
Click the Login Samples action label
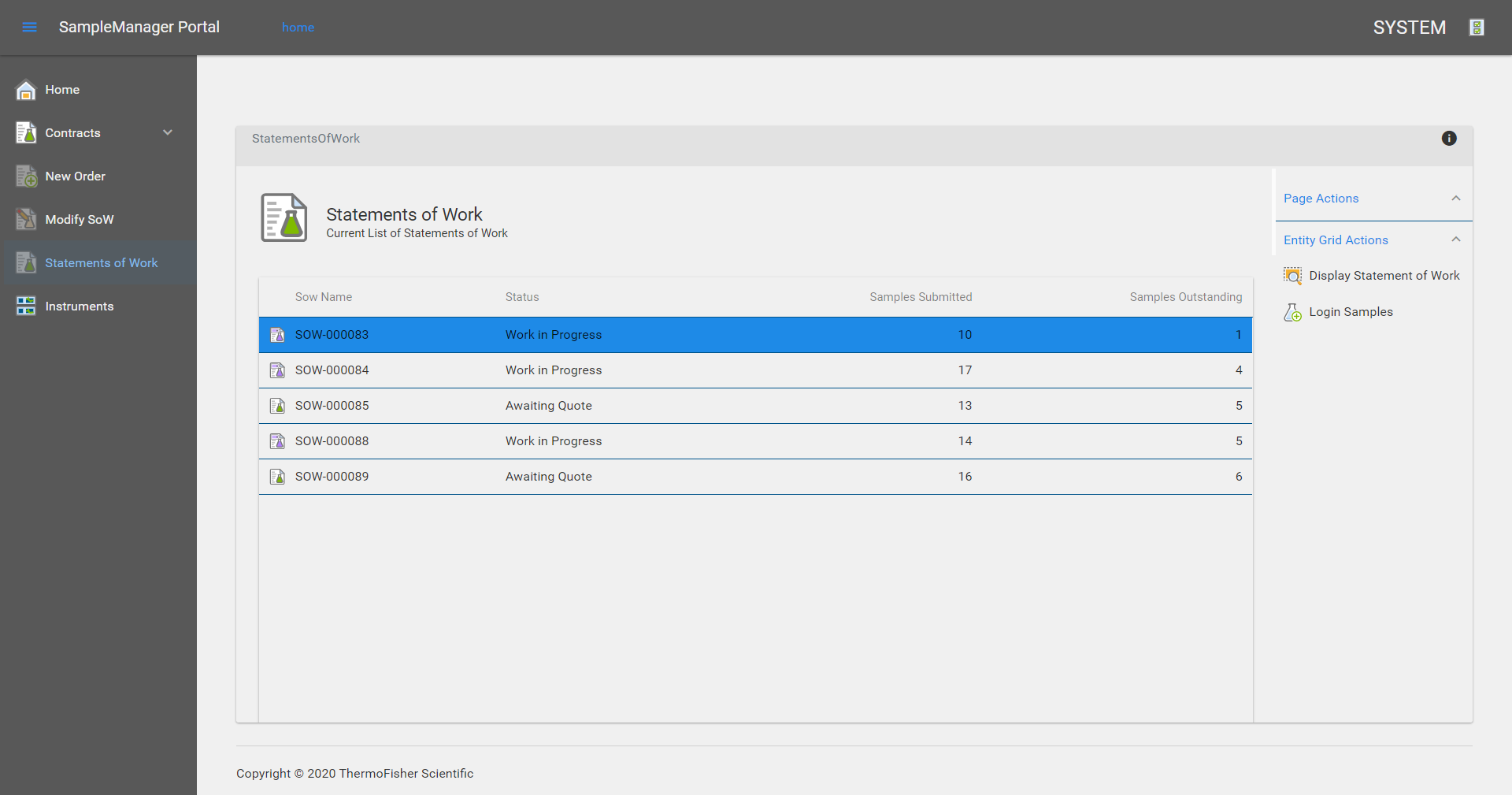click(x=1351, y=312)
